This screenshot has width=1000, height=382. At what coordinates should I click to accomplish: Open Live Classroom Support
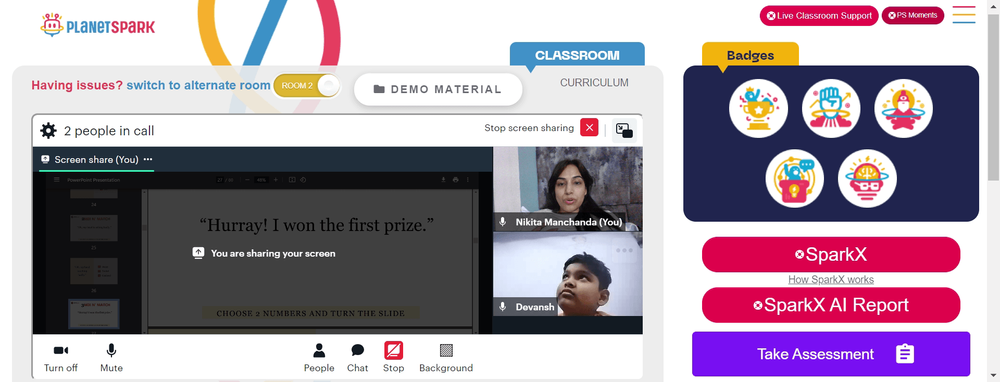[819, 16]
